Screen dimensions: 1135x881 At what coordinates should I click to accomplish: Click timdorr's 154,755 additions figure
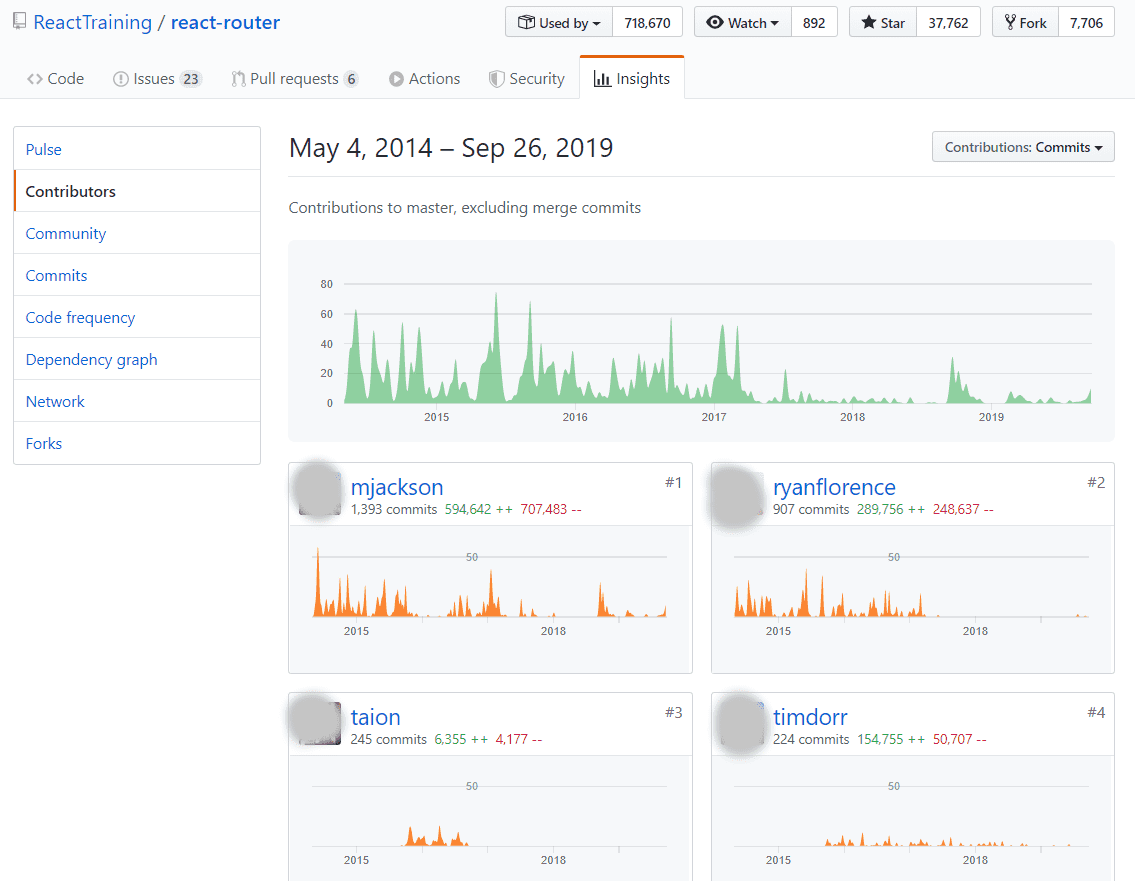click(x=891, y=739)
